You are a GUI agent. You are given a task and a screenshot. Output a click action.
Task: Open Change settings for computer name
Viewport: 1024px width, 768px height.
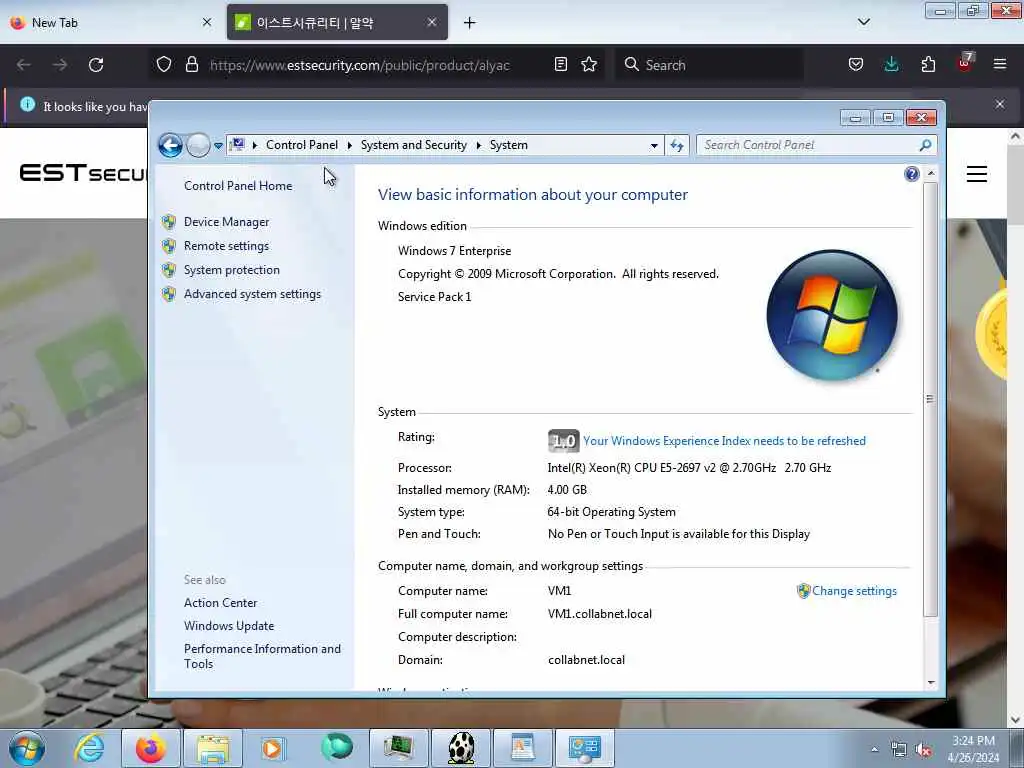(854, 591)
